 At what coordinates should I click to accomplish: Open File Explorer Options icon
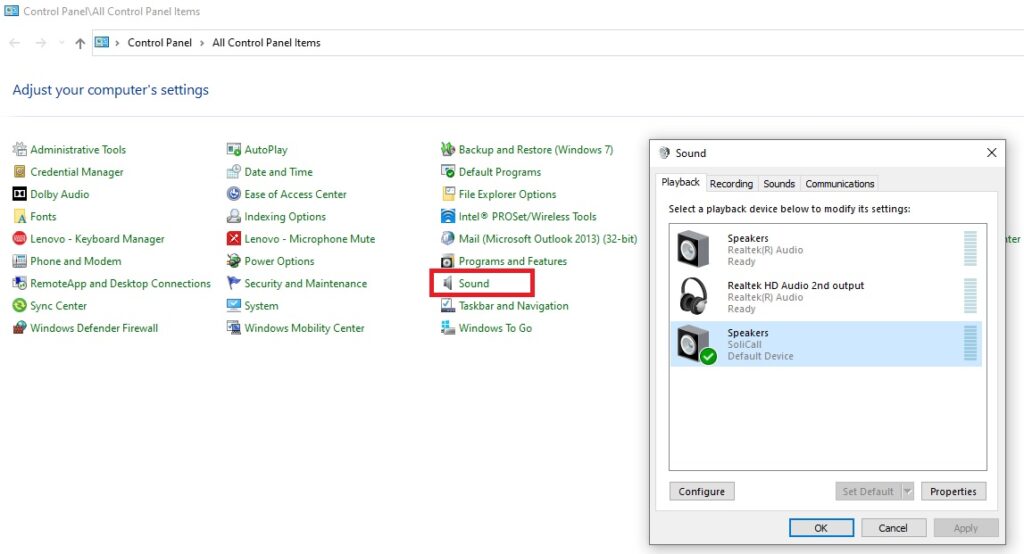pos(448,194)
